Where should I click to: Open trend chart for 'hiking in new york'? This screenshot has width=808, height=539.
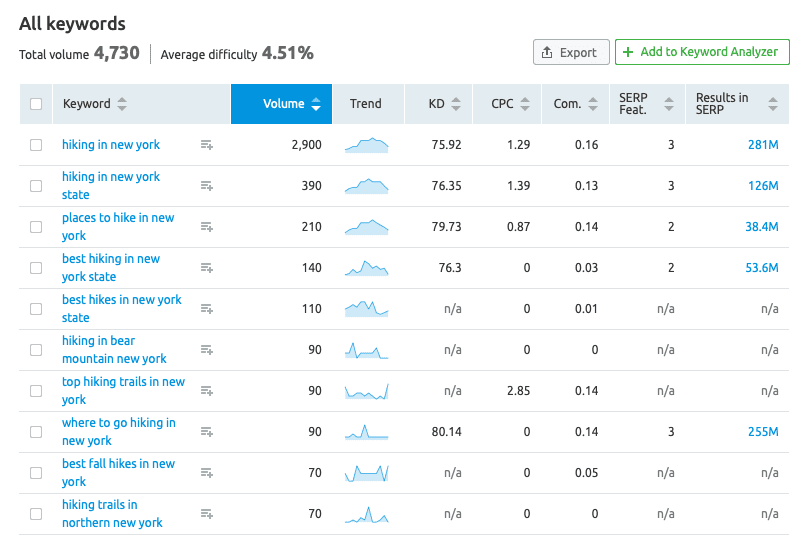pos(366,145)
